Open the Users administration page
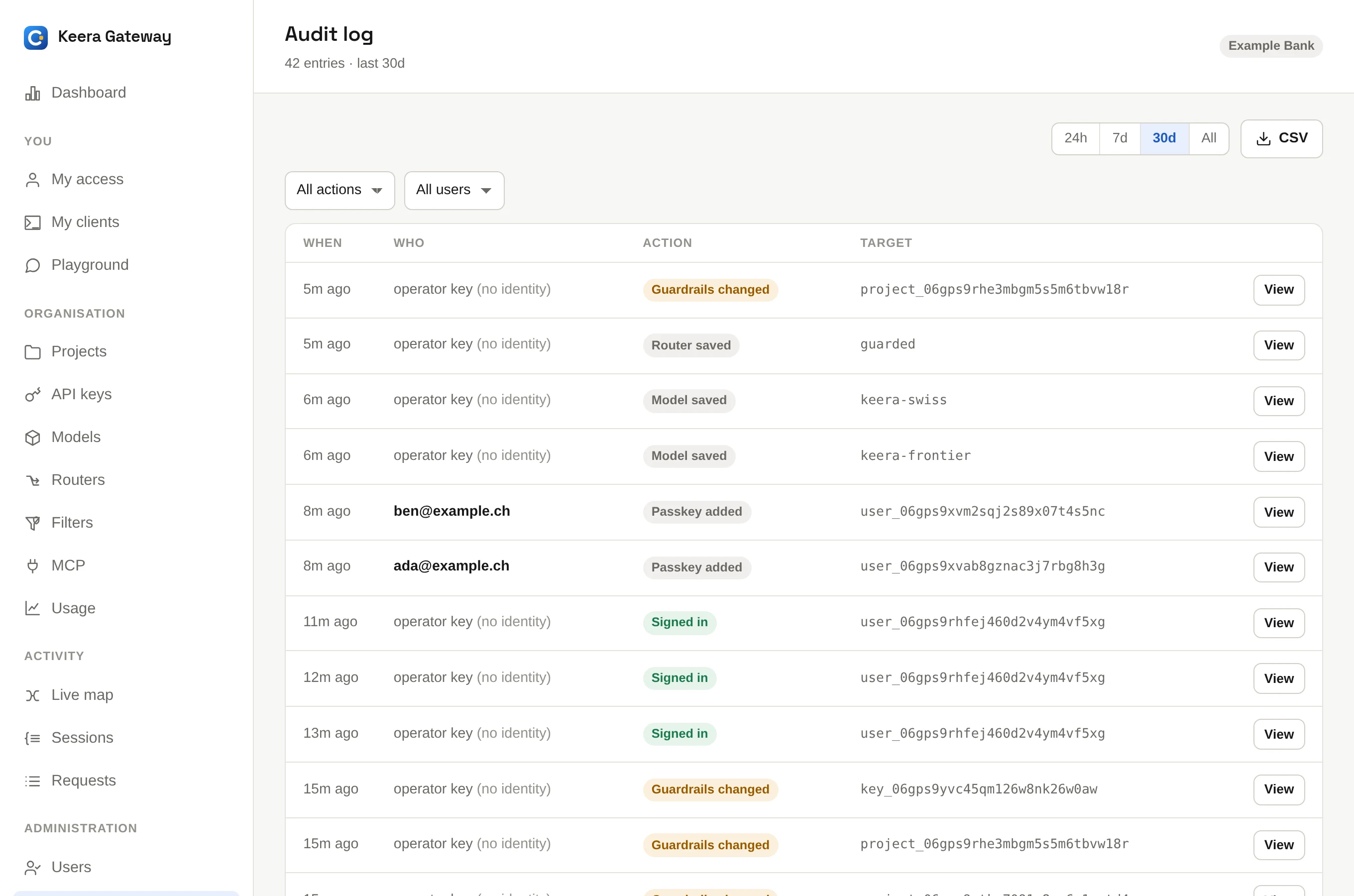The width and height of the screenshot is (1354, 896). 71,868
